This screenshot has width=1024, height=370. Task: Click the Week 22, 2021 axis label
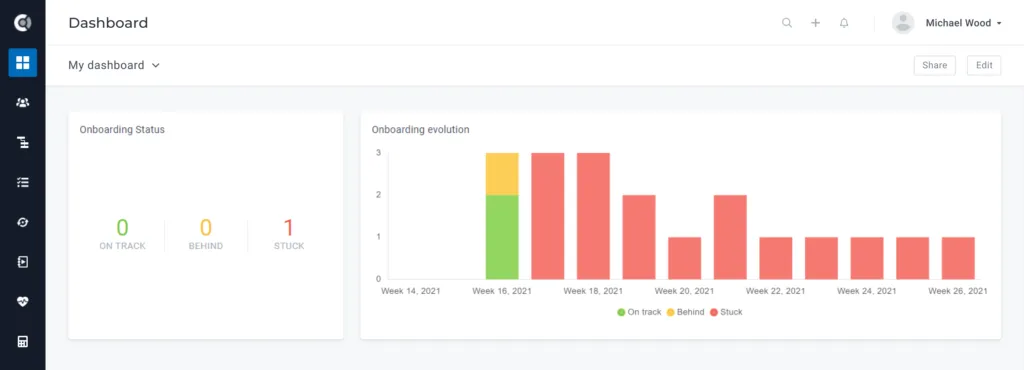pos(775,291)
